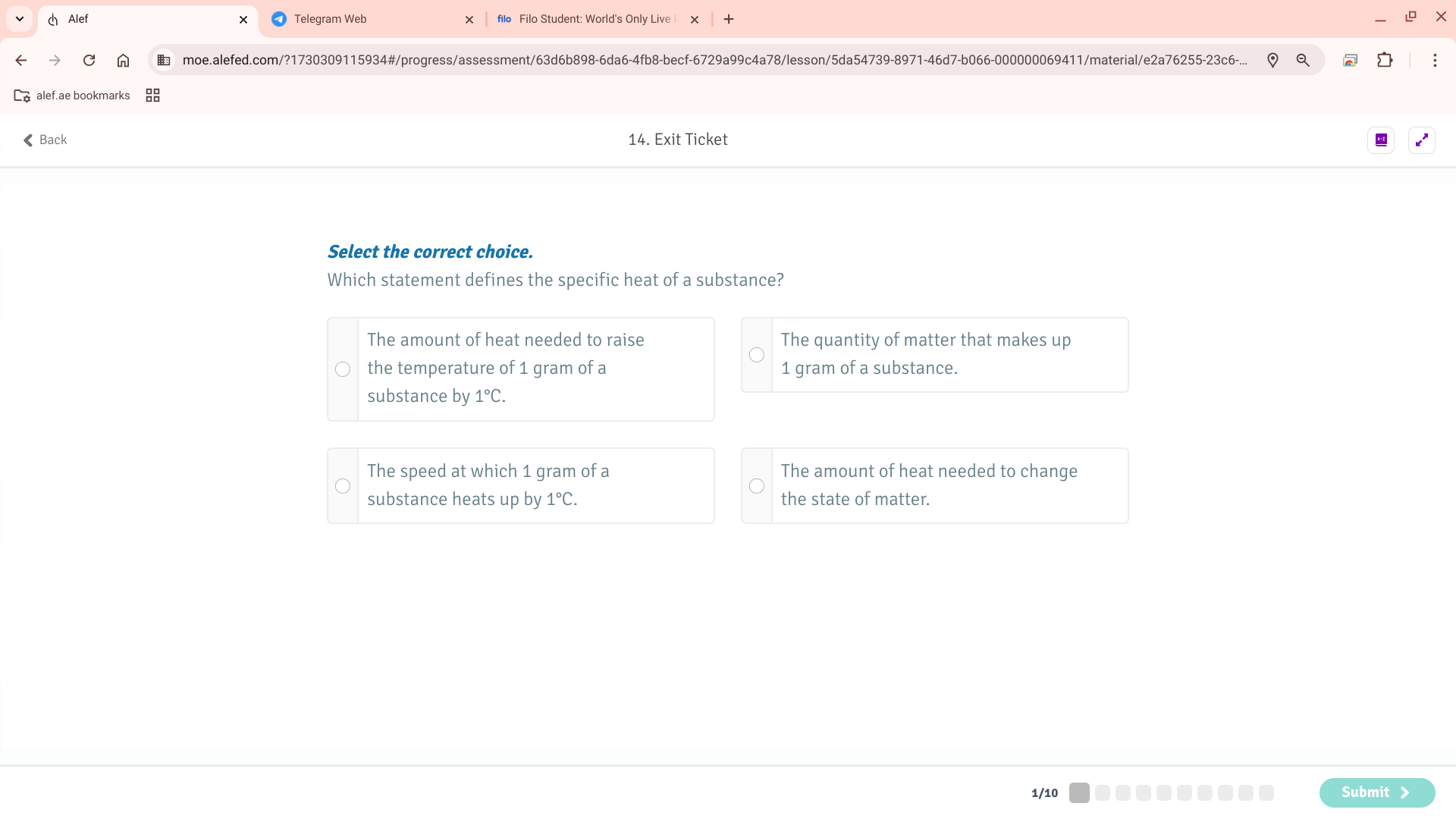Click the location pin icon in address bar
Viewport: 1456px width, 819px height.
tap(1272, 60)
